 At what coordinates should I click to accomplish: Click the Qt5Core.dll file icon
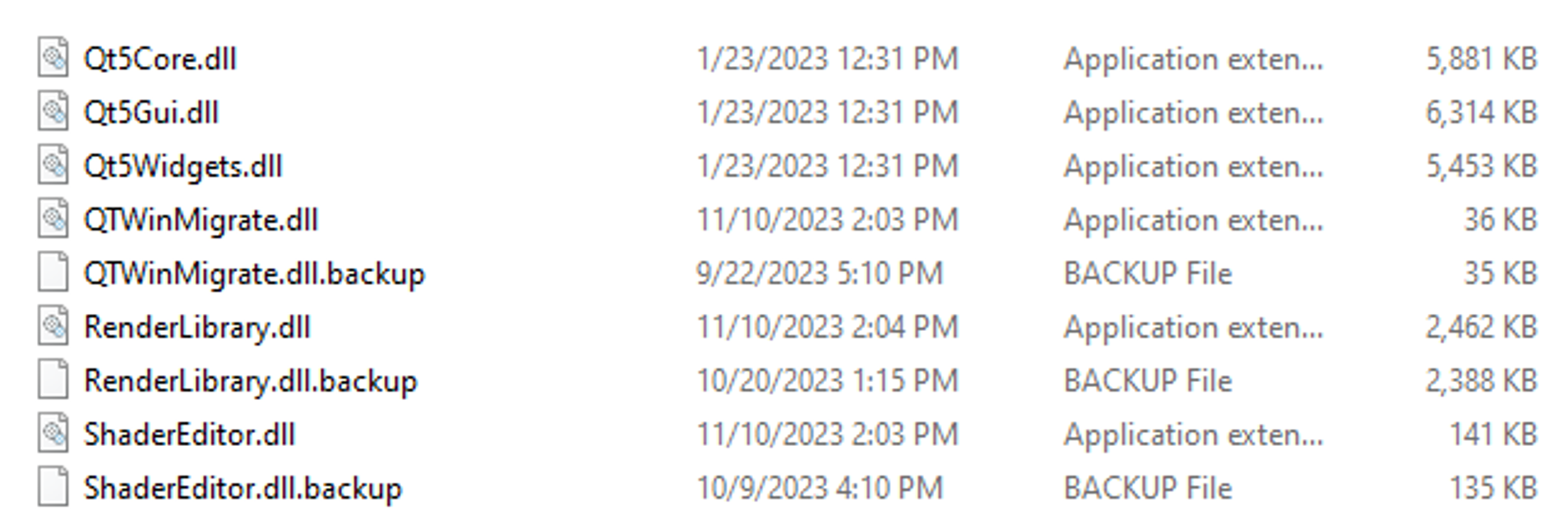click(x=53, y=58)
